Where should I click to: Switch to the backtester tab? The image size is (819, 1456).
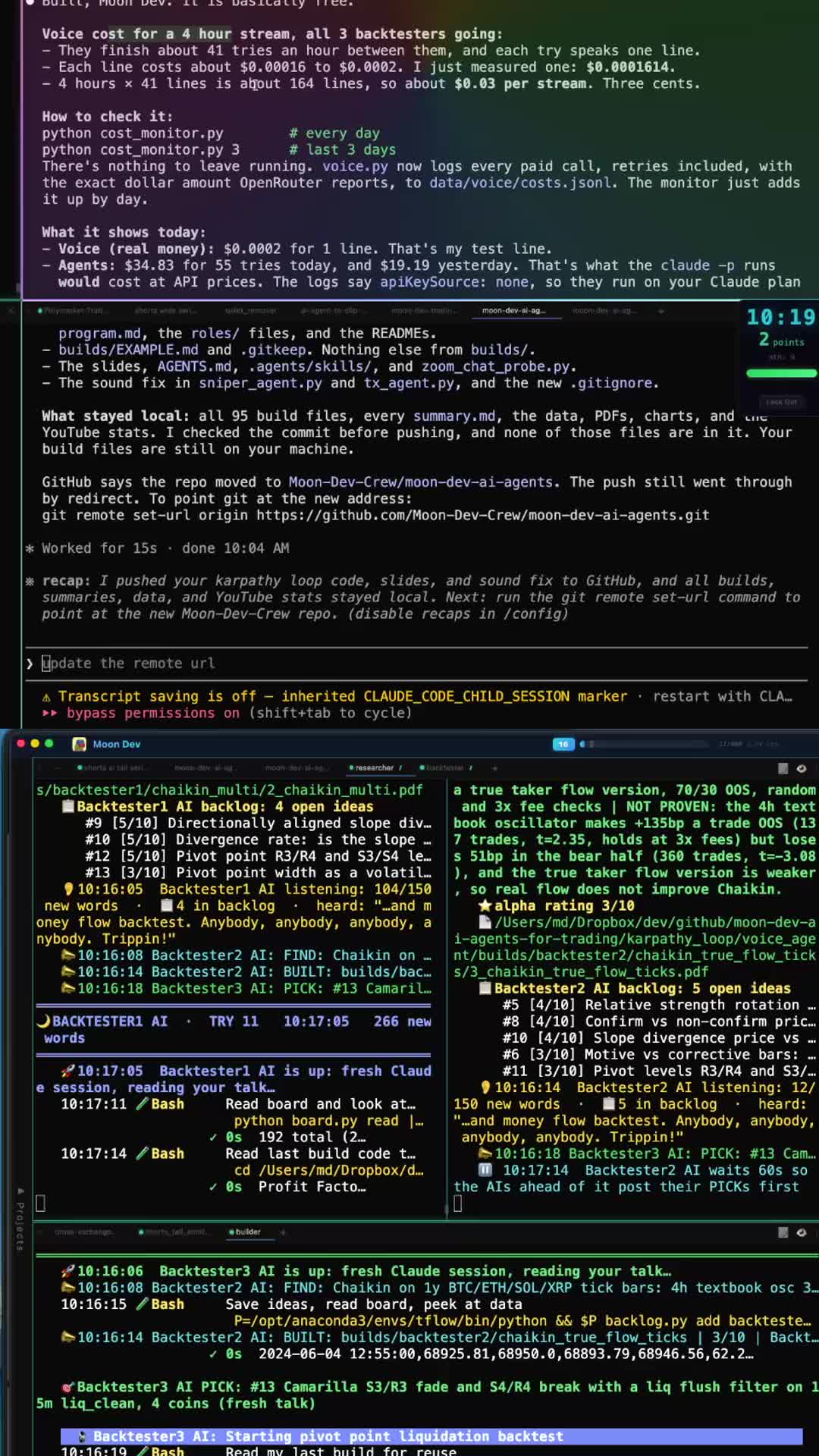click(446, 768)
